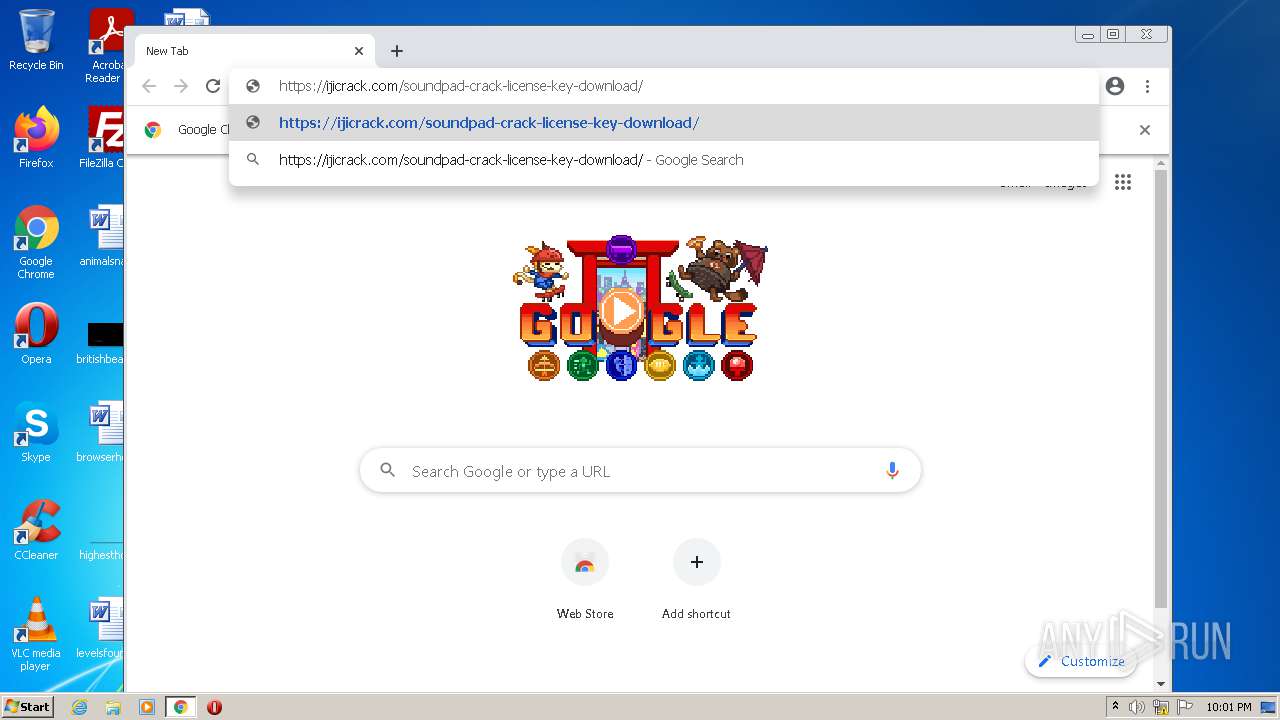
Task: Open the browserhe Word document
Action: (x=103, y=432)
